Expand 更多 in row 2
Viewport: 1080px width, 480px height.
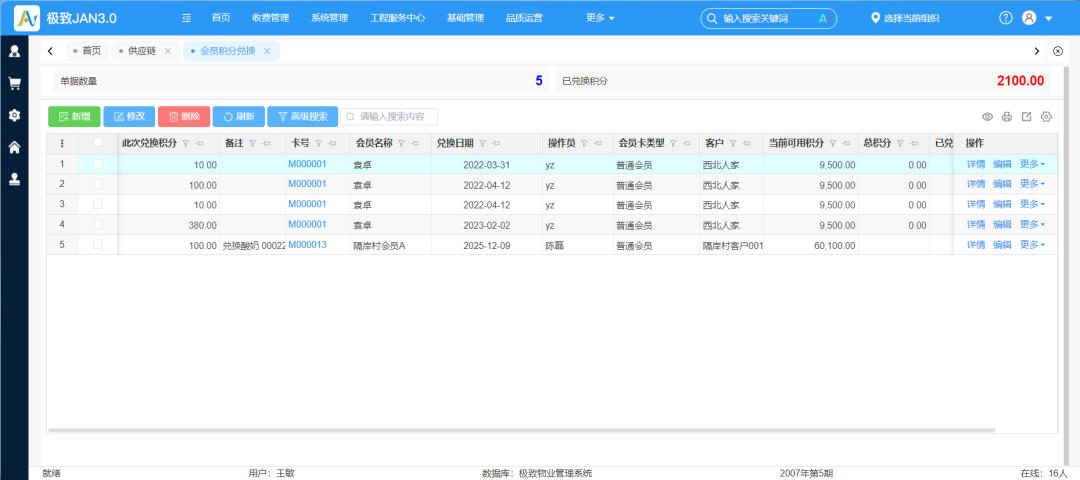(x=1032, y=184)
